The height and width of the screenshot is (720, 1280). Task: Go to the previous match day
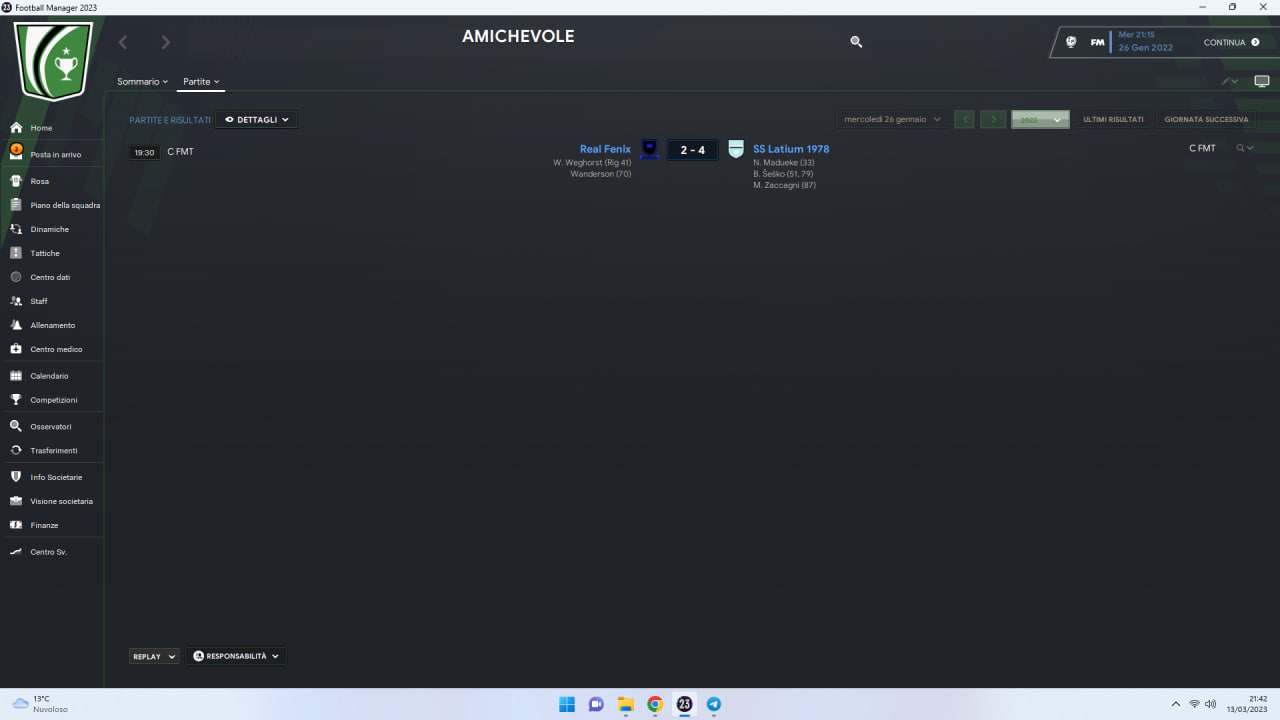(x=965, y=119)
